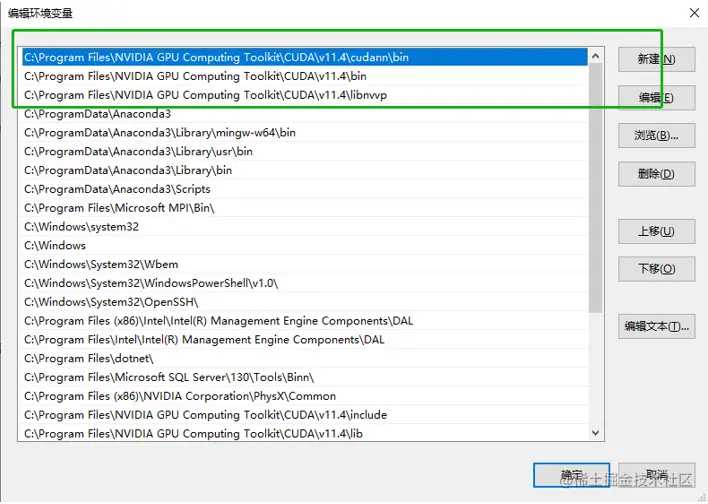Image resolution: width=708 pixels, height=504 pixels.
Task: Open the 浏览(B)... dialog
Action: 656,135
